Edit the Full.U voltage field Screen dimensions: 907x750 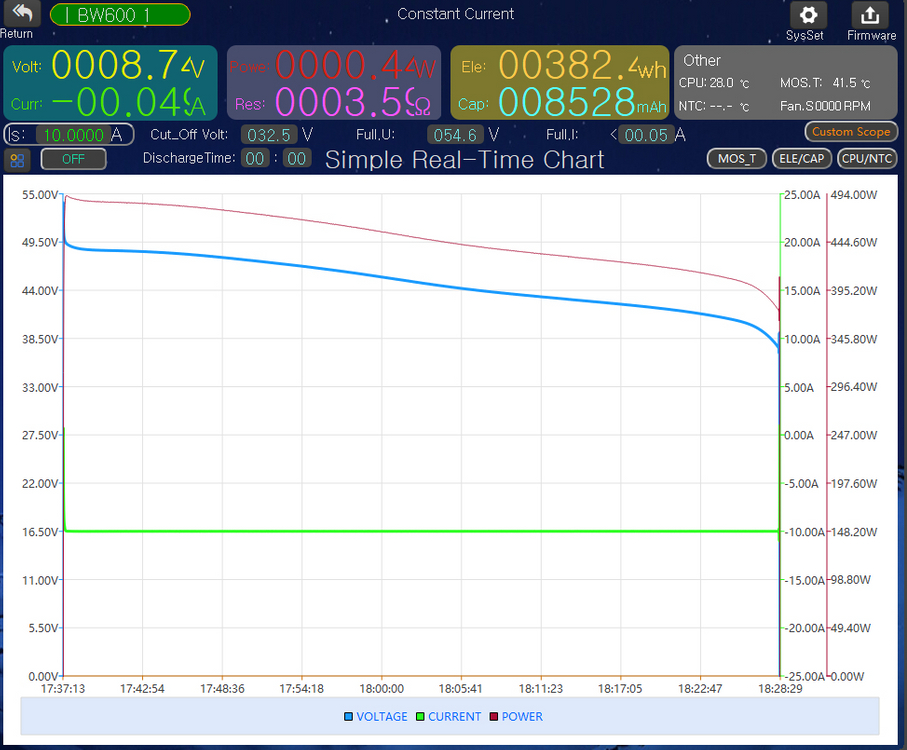coord(455,135)
